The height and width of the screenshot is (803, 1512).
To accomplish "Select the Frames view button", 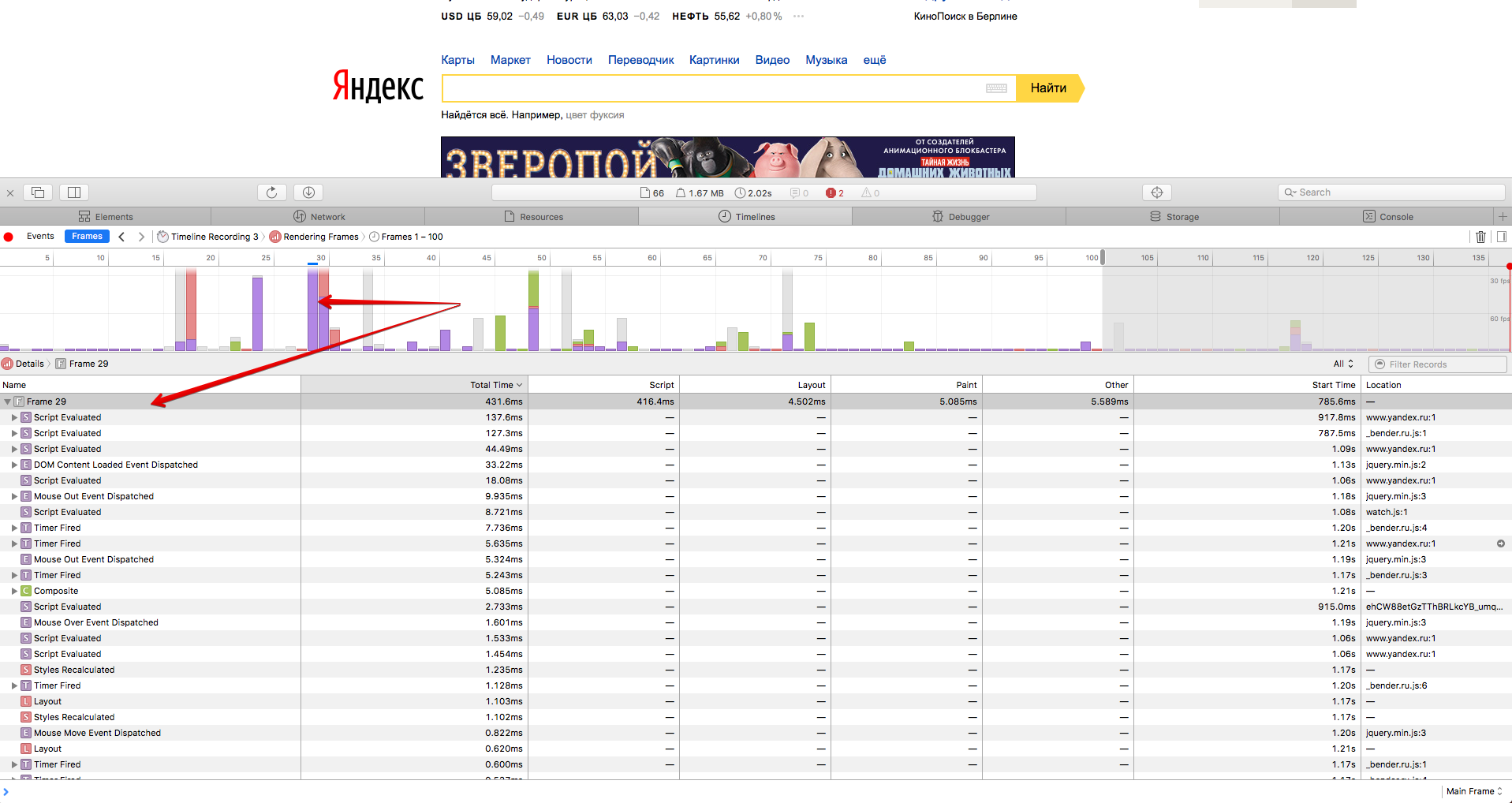I will coord(87,237).
